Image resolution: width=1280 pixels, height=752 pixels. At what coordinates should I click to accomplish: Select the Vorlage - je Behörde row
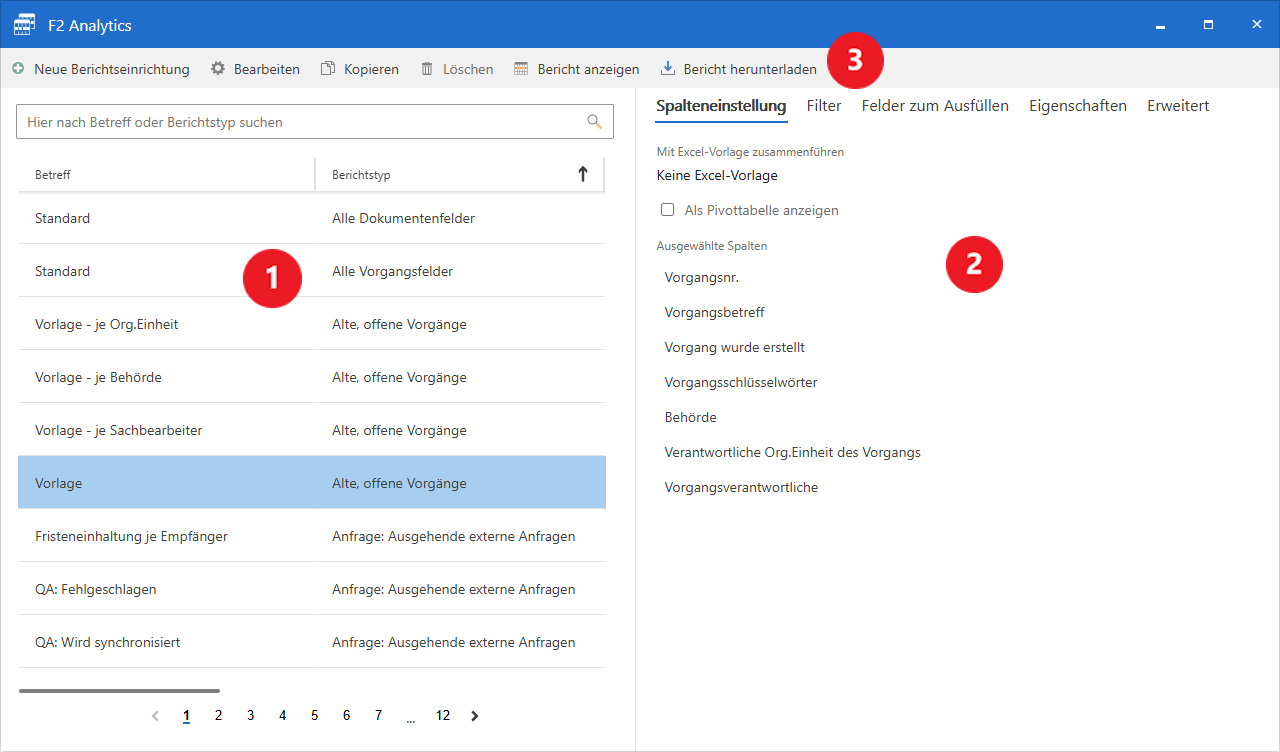(x=312, y=377)
